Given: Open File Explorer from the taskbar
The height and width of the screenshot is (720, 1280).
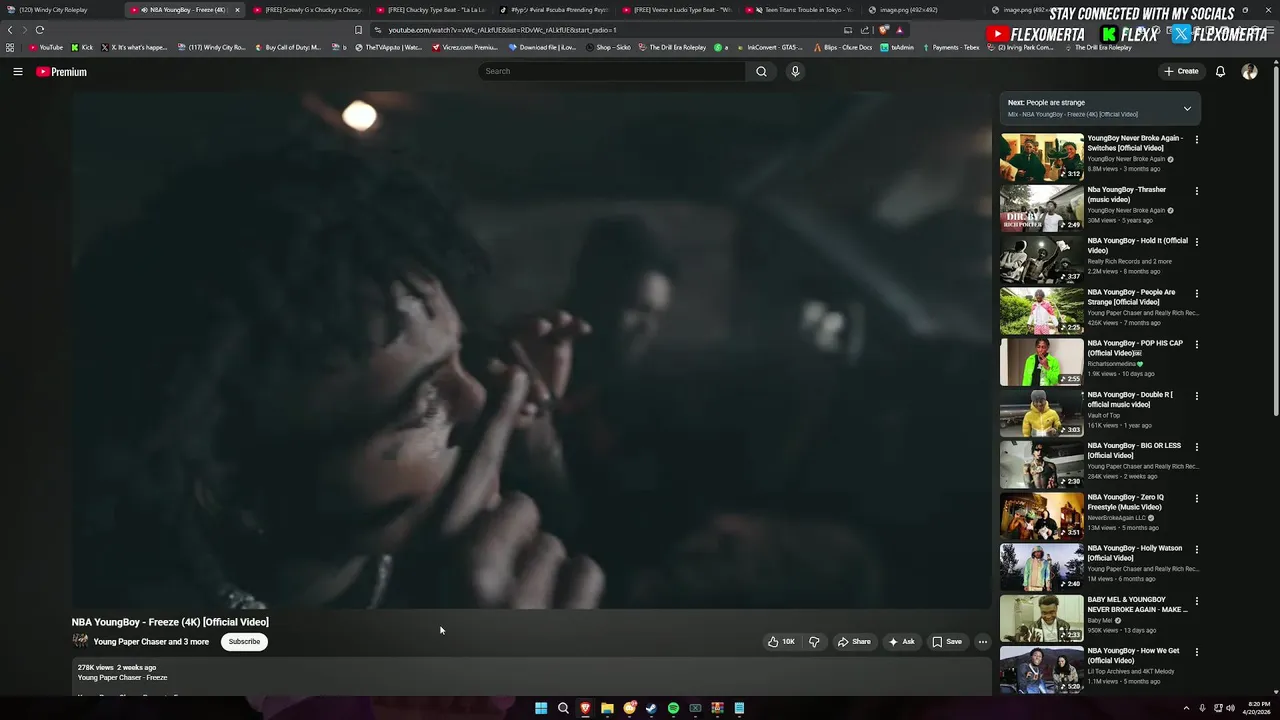Looking at the screenshot, I should pyautogui.click(x=607, y=708).
